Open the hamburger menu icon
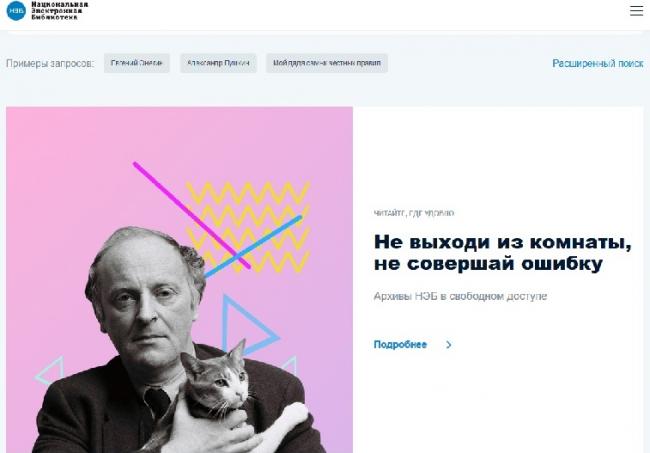 (636, 11)
